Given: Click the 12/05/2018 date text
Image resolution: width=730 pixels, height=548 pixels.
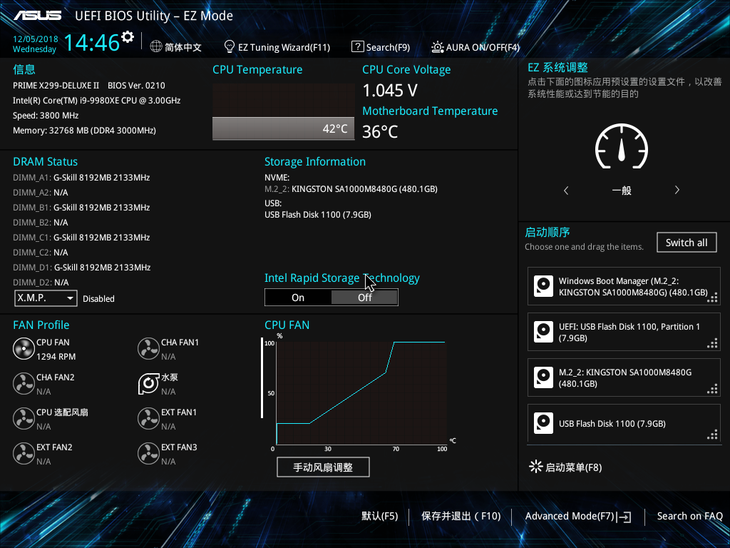Looking at the screenshot, I should click(35, 39).
